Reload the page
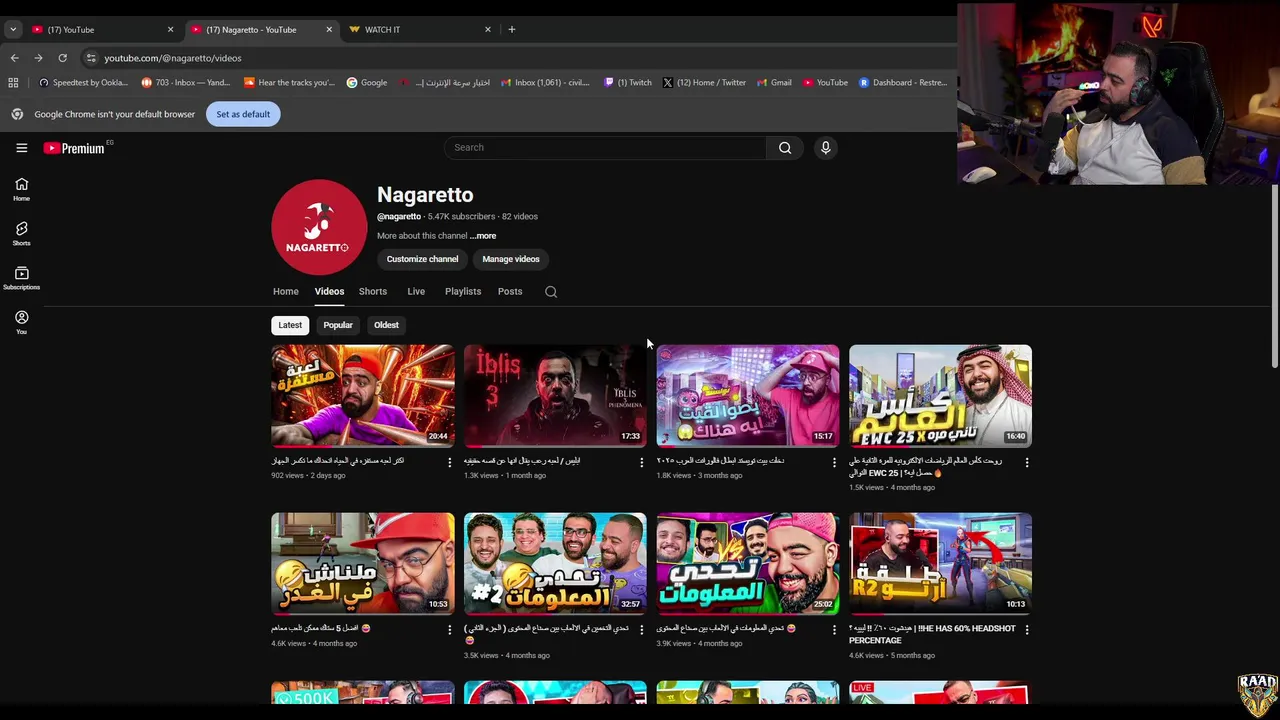1280x720 pixels. click(62, 58)
